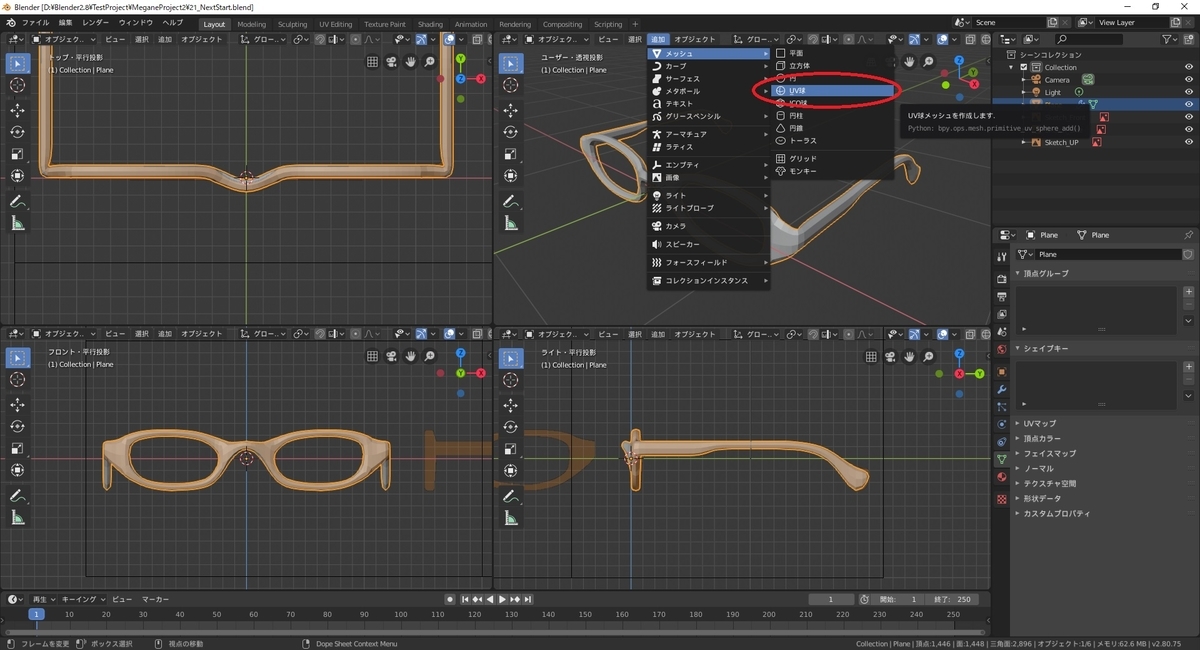Image resolution: width=1200 pixels, height=650 pixels.
Task: Select the Measure tool in Top viewport
Action: (x=17, y=224)
